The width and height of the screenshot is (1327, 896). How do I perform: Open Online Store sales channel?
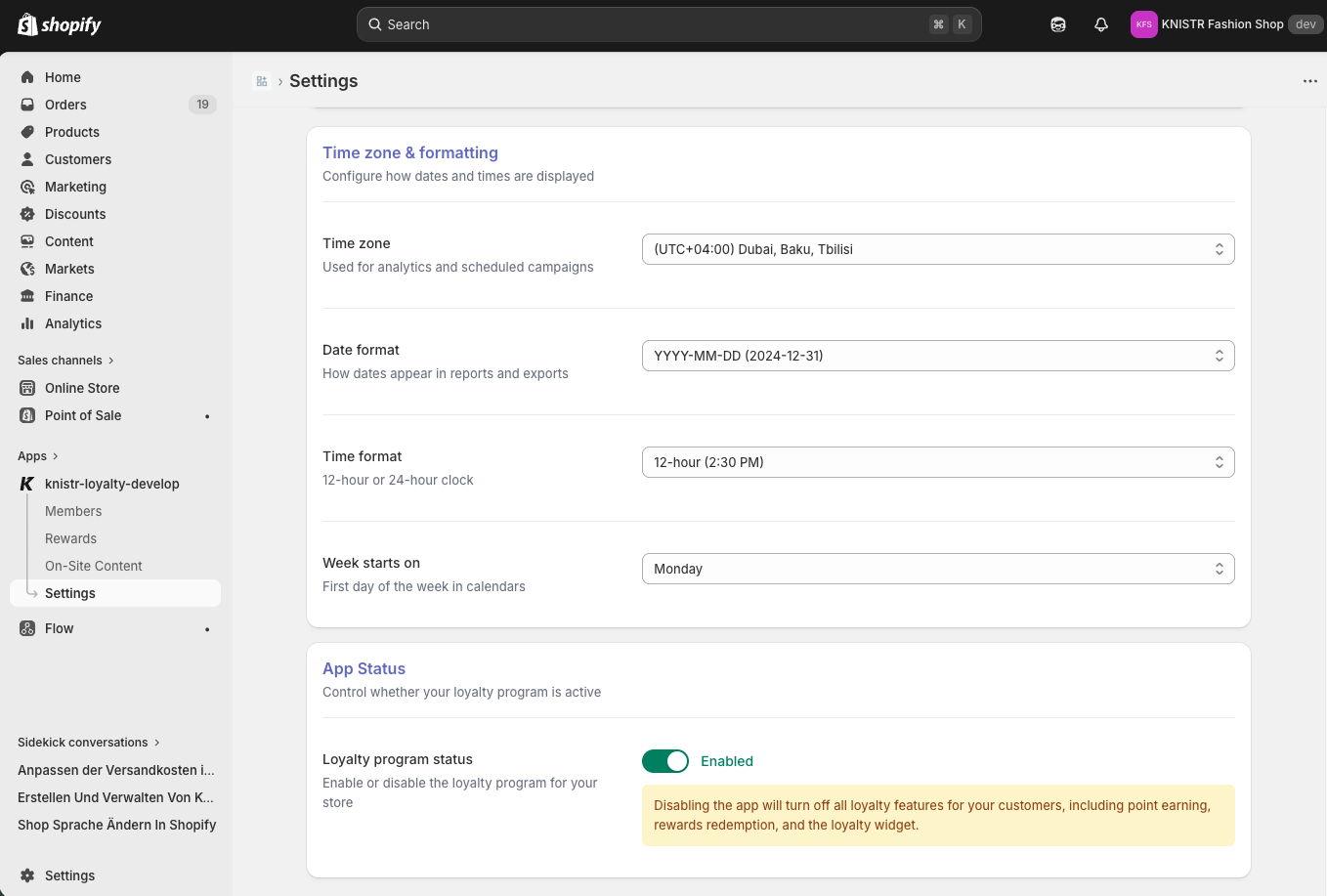tap(115, 388)
